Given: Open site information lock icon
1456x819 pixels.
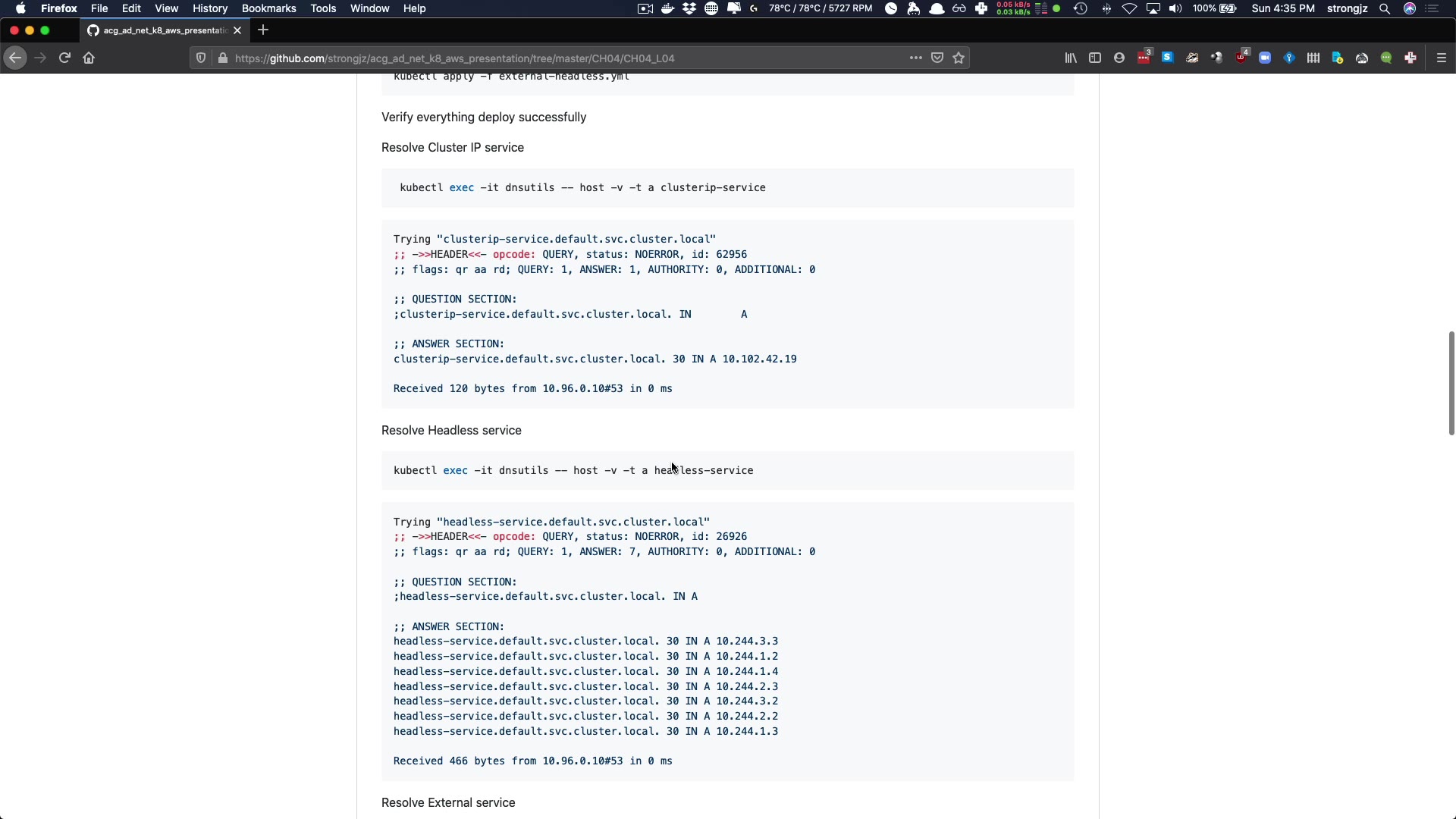Looking at the screenshot, I should 223,58.
